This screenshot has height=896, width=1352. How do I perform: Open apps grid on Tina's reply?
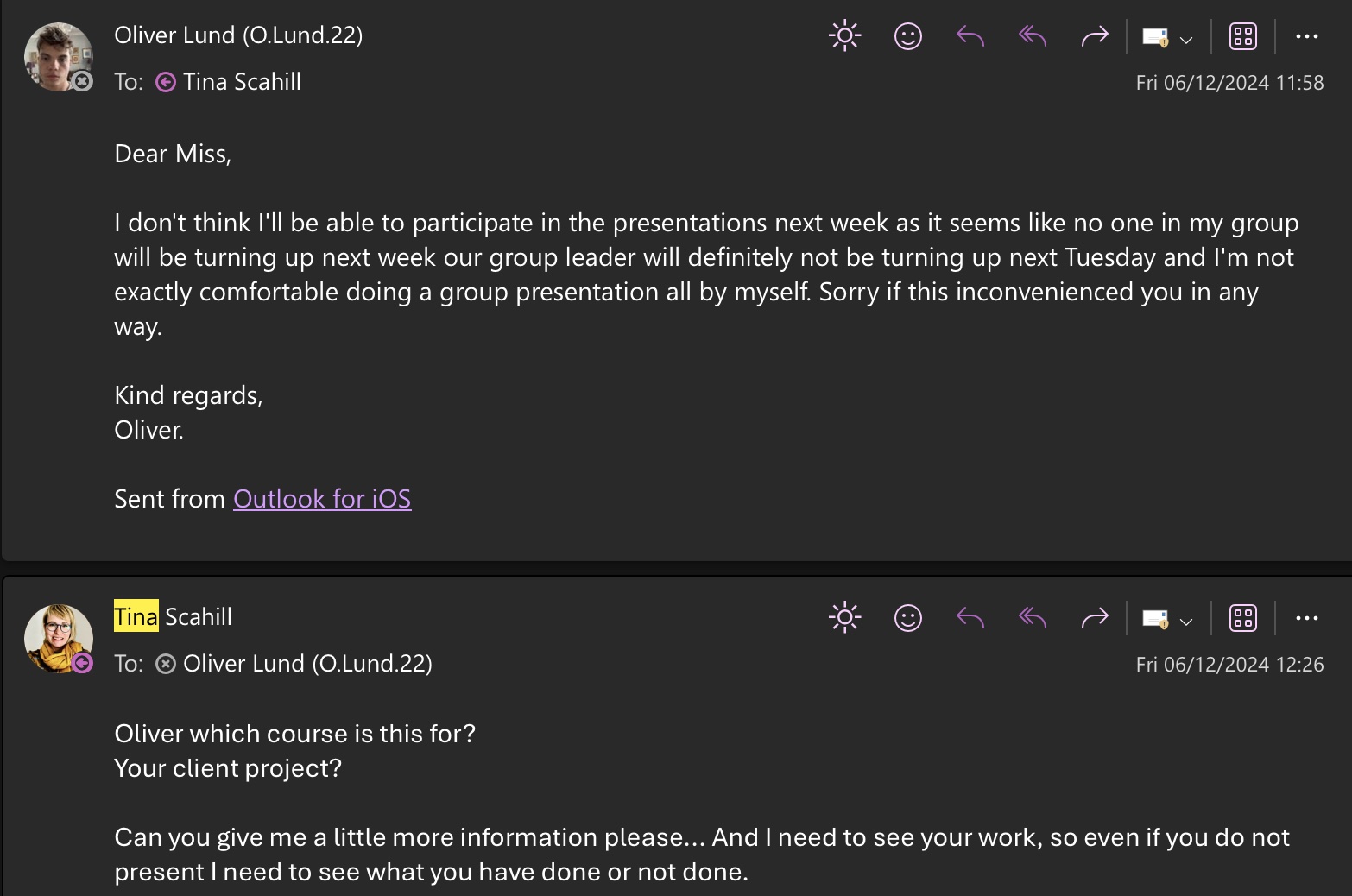click(x=1242, y=618)
